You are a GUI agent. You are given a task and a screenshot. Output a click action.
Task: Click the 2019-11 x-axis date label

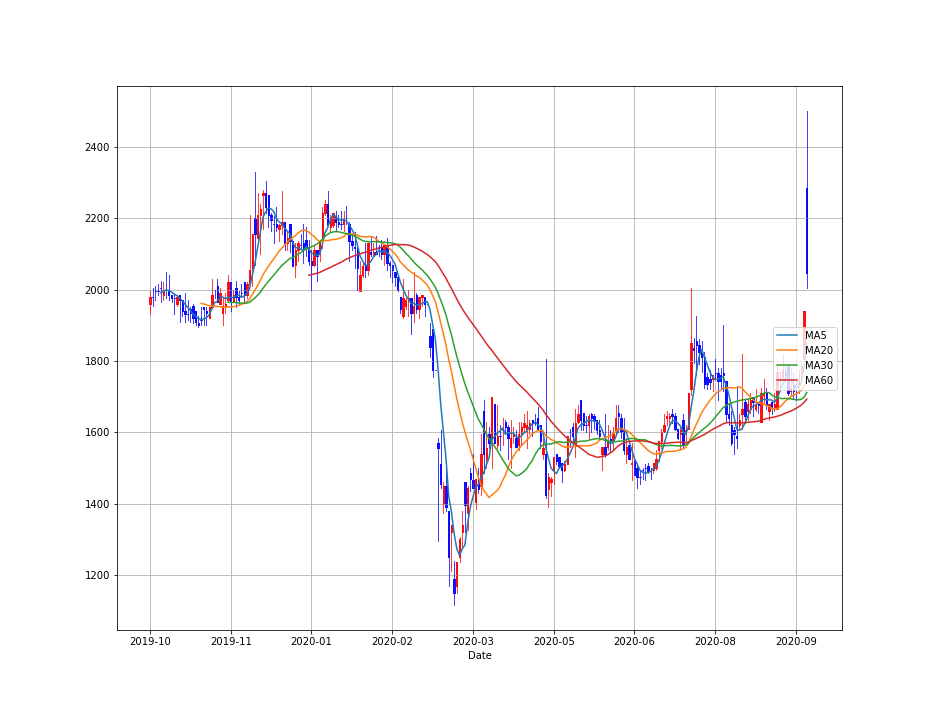click(x=231, y=641)
